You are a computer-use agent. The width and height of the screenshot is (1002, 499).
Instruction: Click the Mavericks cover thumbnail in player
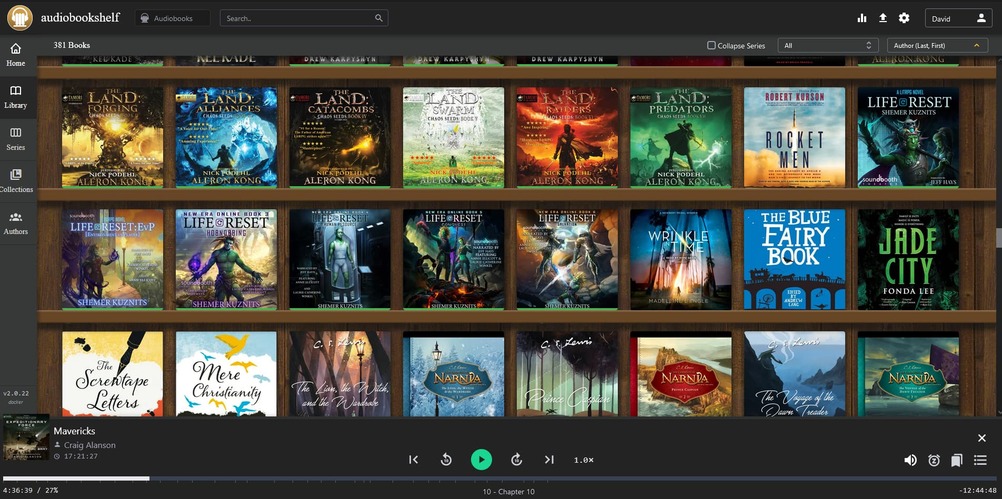(26, 438)
